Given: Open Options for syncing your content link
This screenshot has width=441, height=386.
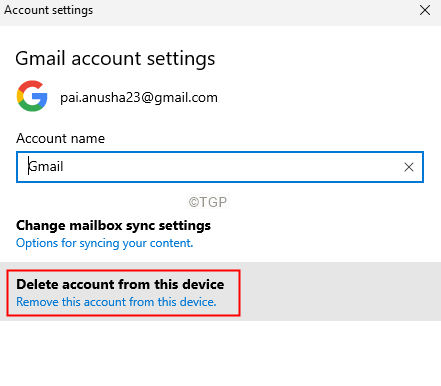Looking at the screenshot, I should (x=104, y=243).
